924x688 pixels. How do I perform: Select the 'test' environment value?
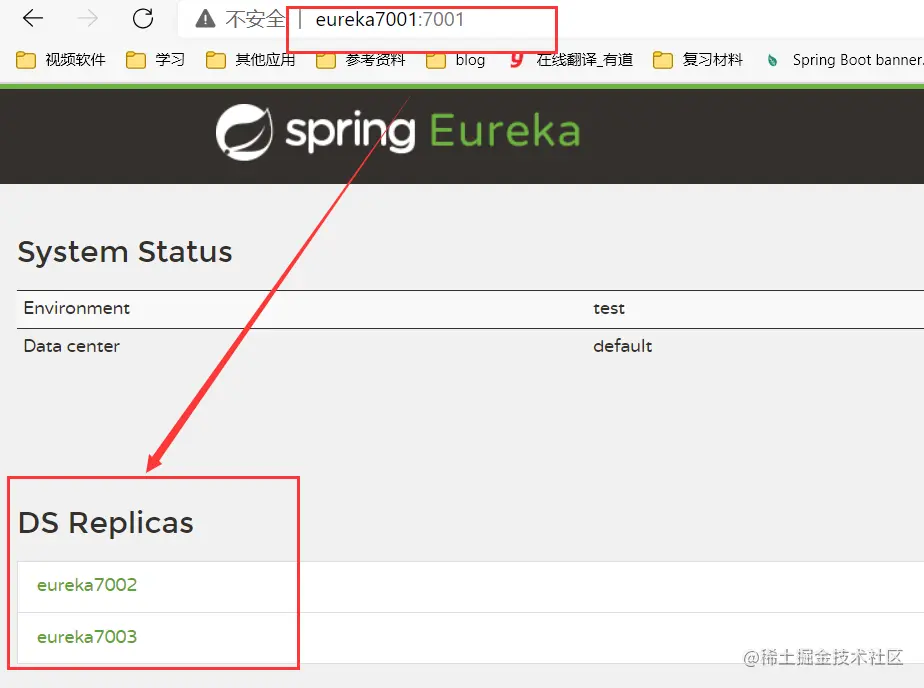[609, 308]
